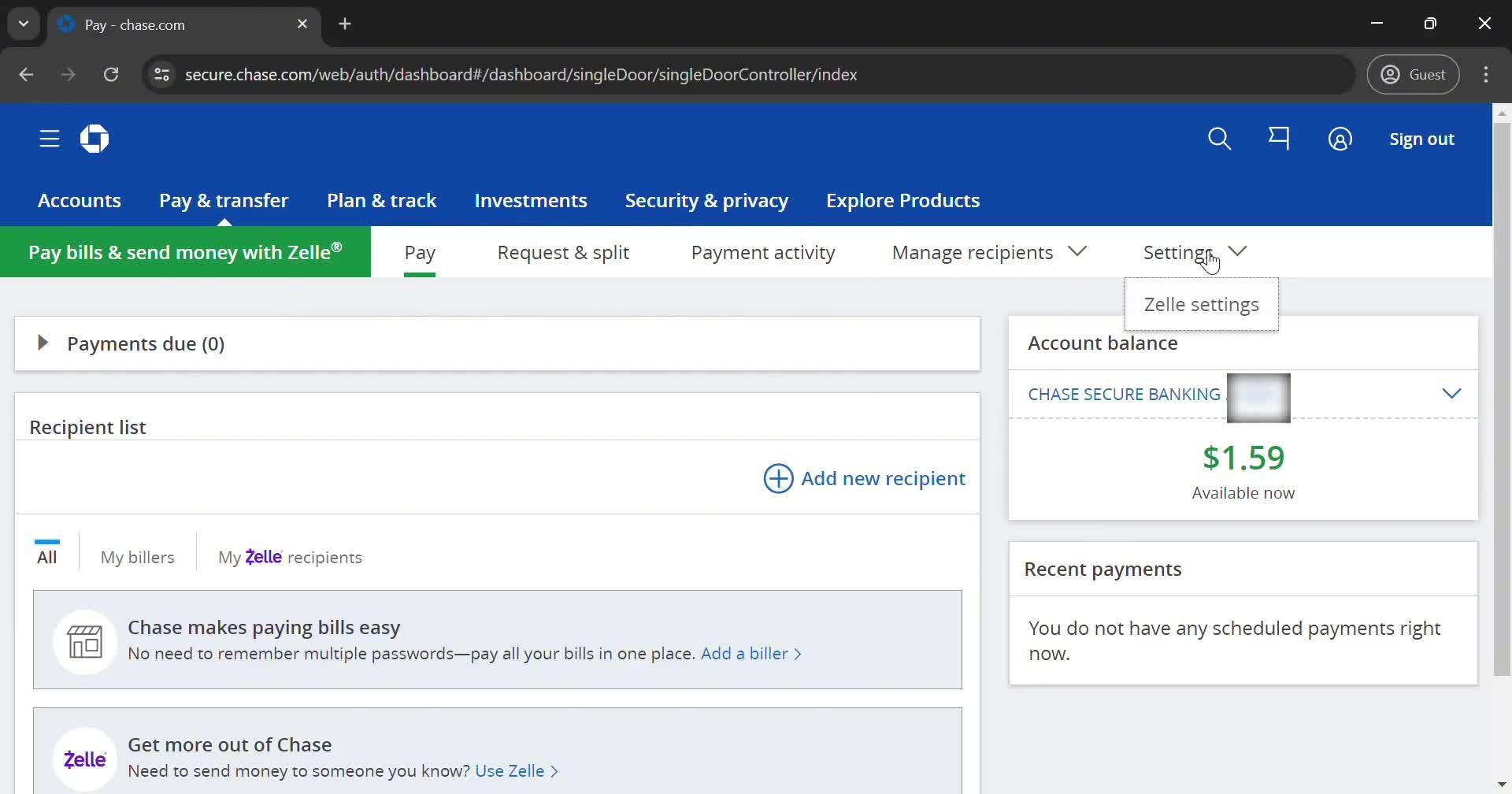
Task: Open the Investments menu
Action: tap(531, 200)
